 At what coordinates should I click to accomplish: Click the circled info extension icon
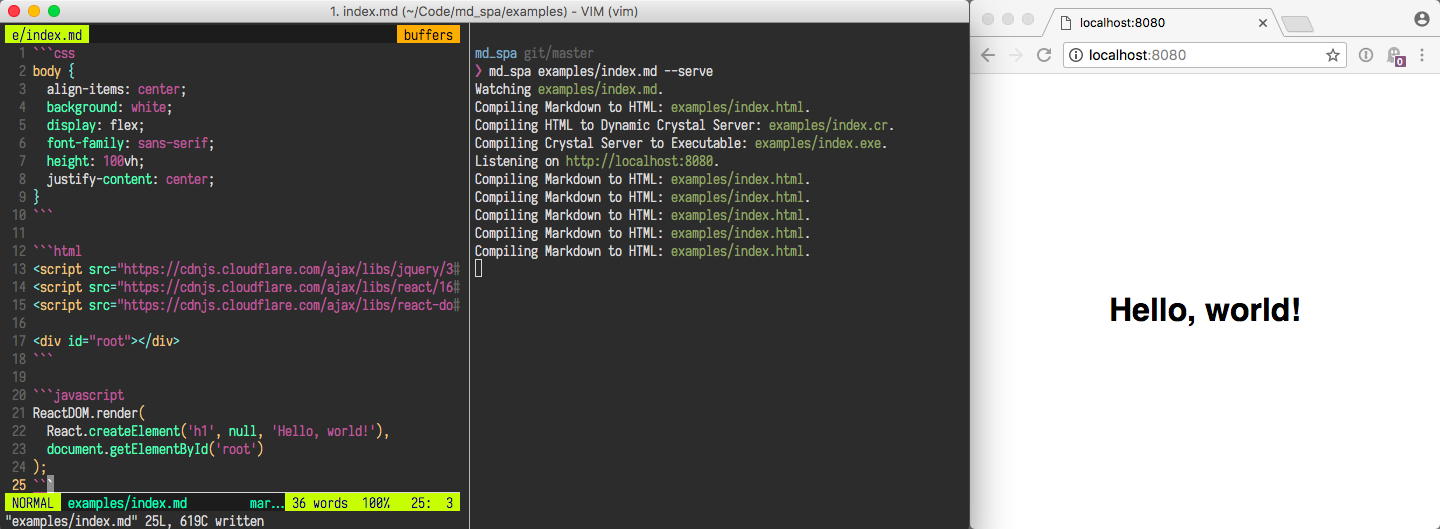click(x=1366, y=55)
